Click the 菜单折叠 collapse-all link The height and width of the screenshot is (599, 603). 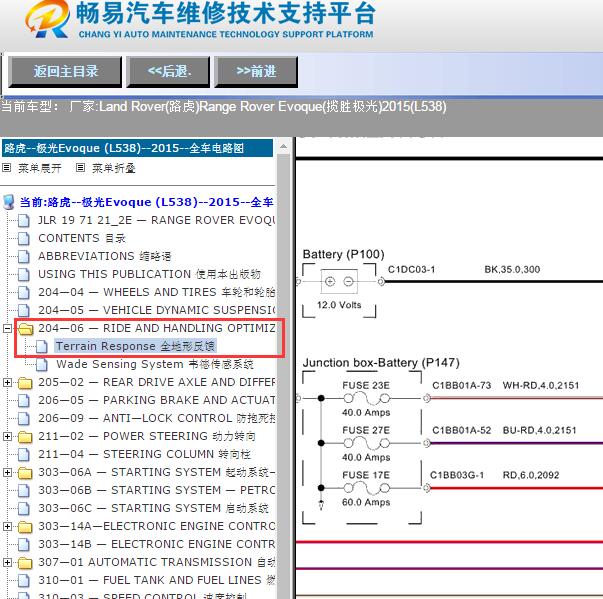point(113,168)
